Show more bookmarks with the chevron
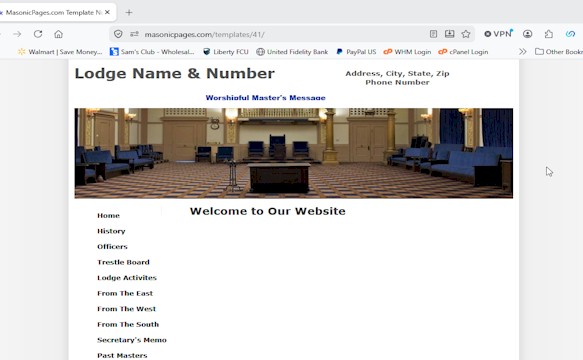 click(x=522, y=52)
